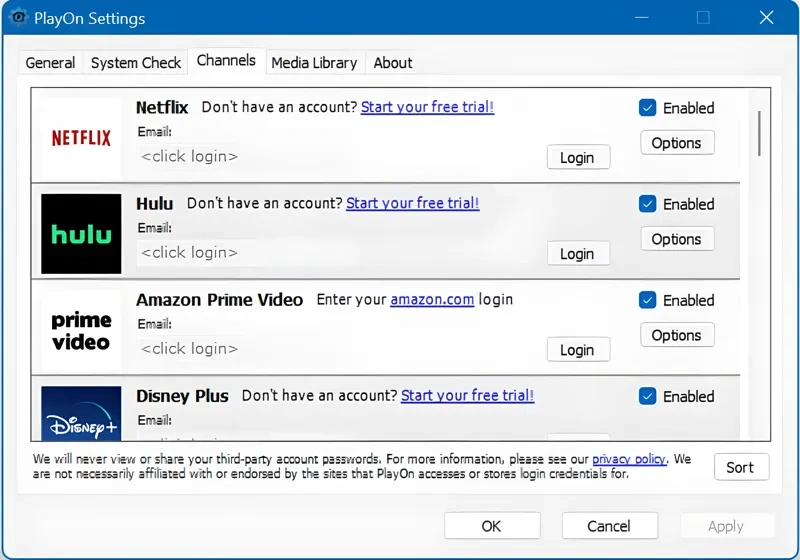
Task: Click the Netflix logo icon
Action: pos(81,138)
